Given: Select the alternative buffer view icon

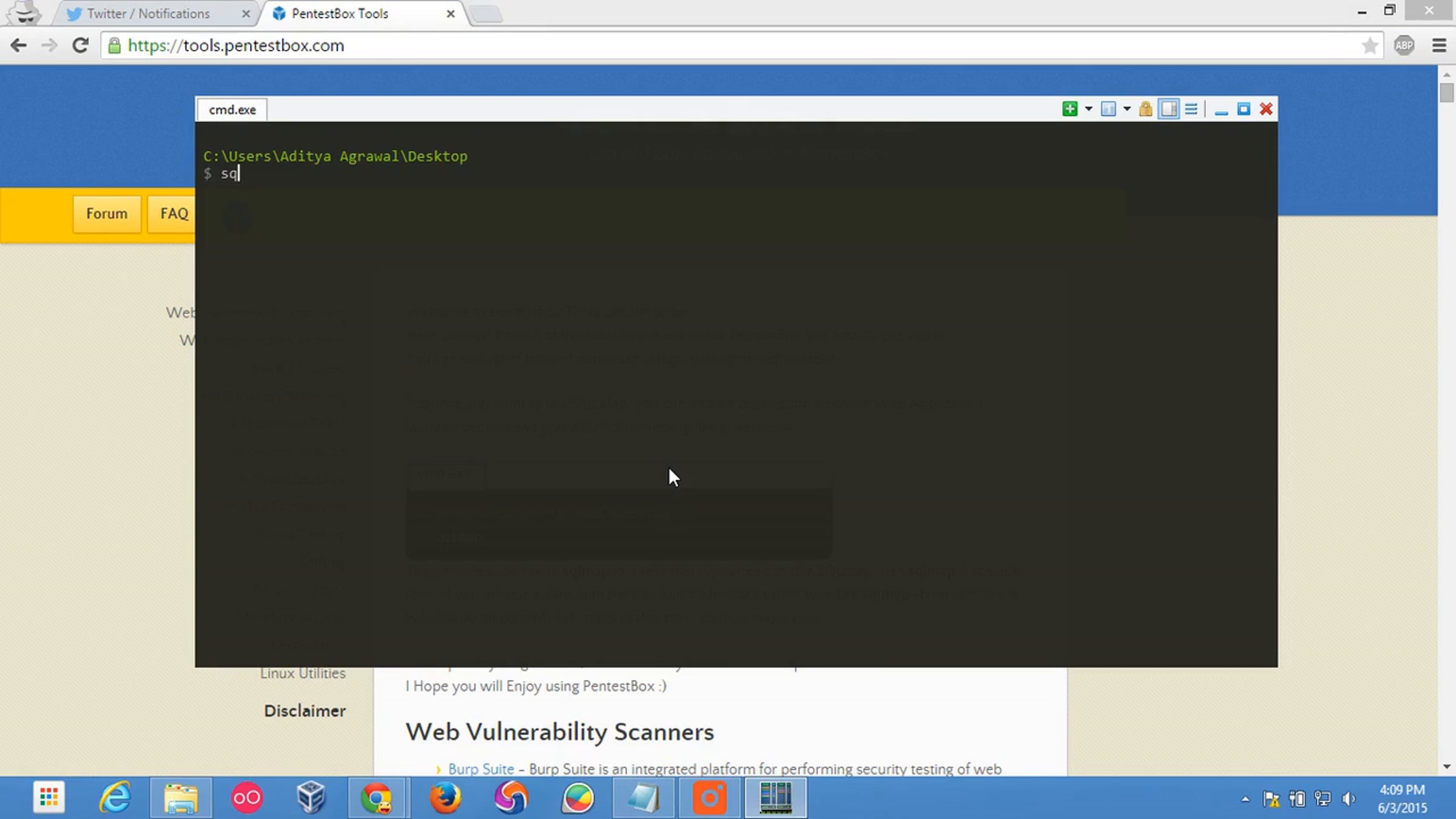Looking at the screenshot, I should point(1168,109).
